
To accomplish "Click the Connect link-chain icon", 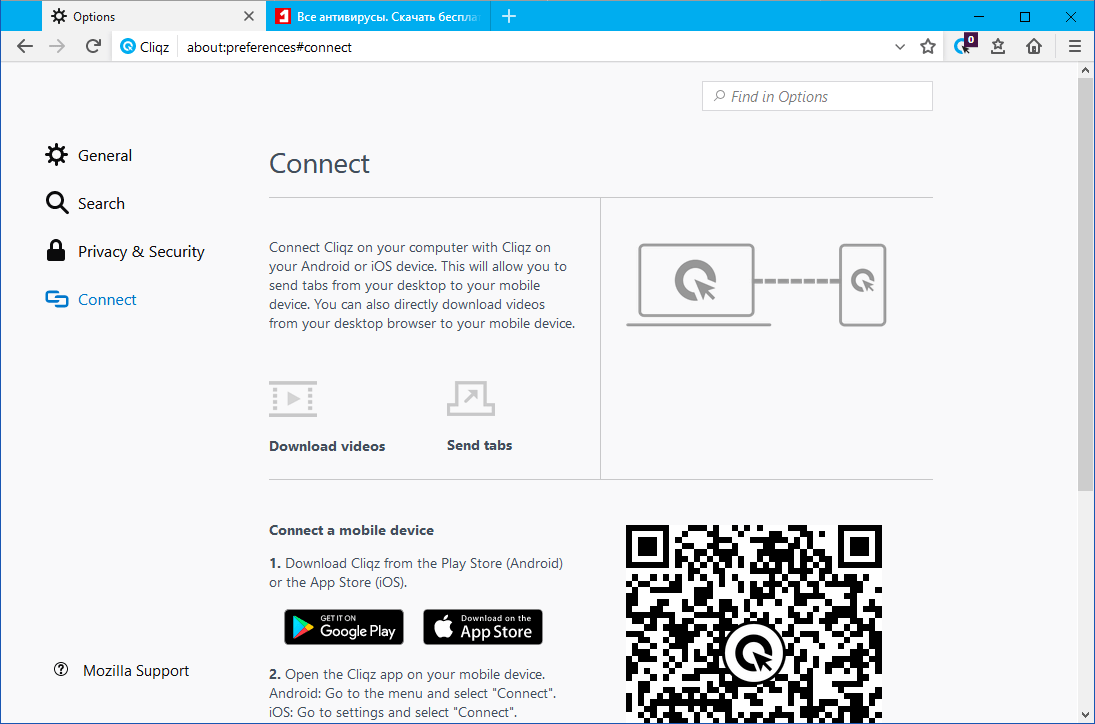I will pos(57,300).
